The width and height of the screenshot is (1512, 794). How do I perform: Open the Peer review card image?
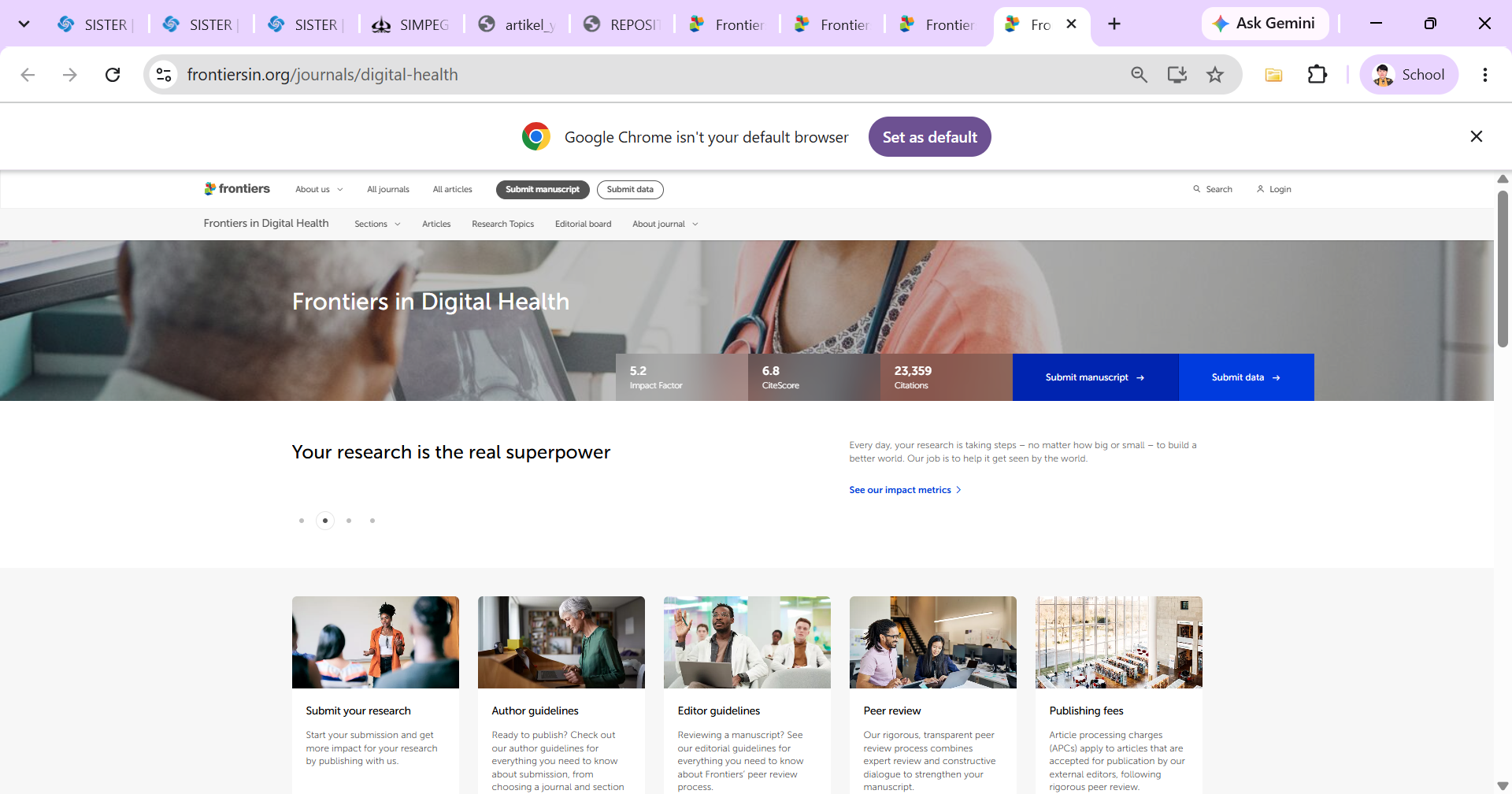(933, 642)
